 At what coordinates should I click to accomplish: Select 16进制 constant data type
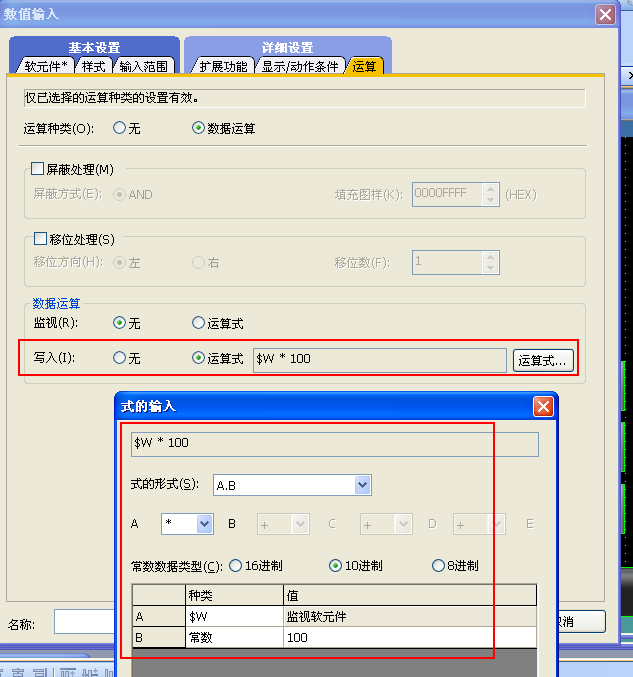(x=236, y=565)
